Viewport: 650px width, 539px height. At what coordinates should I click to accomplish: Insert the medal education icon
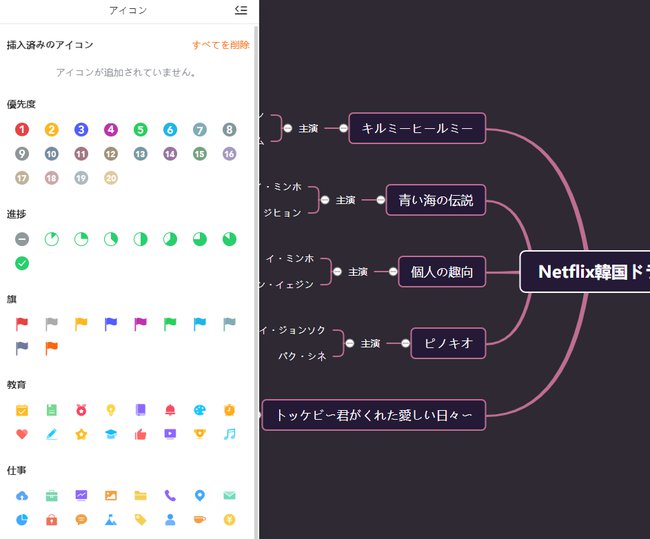click(81, 410)
